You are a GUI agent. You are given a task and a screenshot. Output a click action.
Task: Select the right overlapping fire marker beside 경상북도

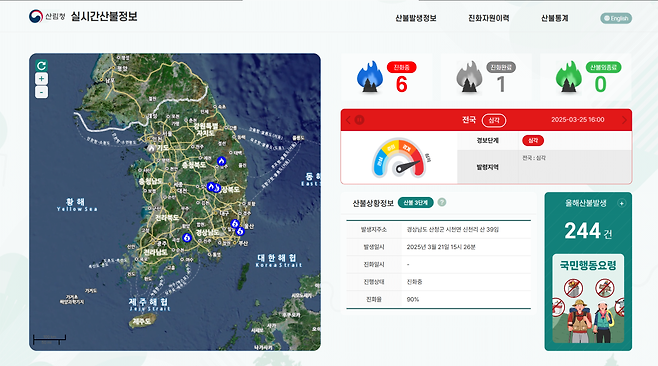(217, 188)
